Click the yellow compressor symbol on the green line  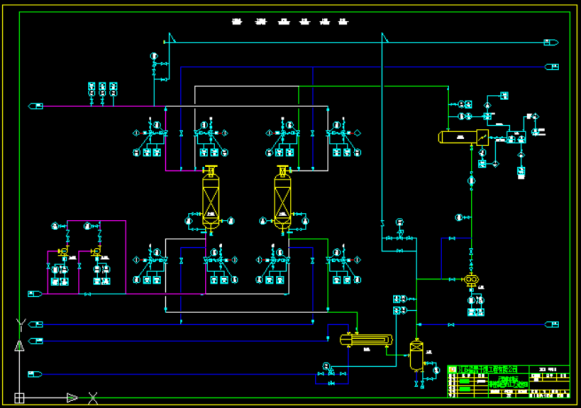click(x=471, y=280)
